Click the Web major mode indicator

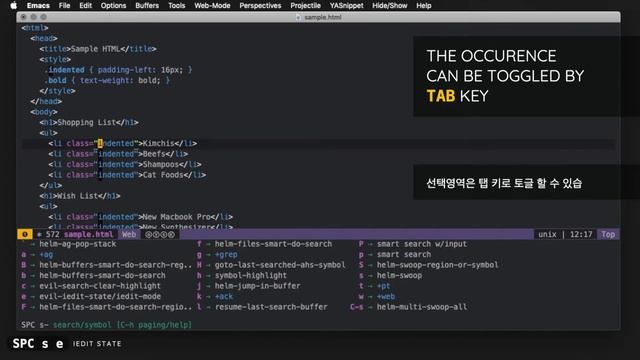coord(129,234)
